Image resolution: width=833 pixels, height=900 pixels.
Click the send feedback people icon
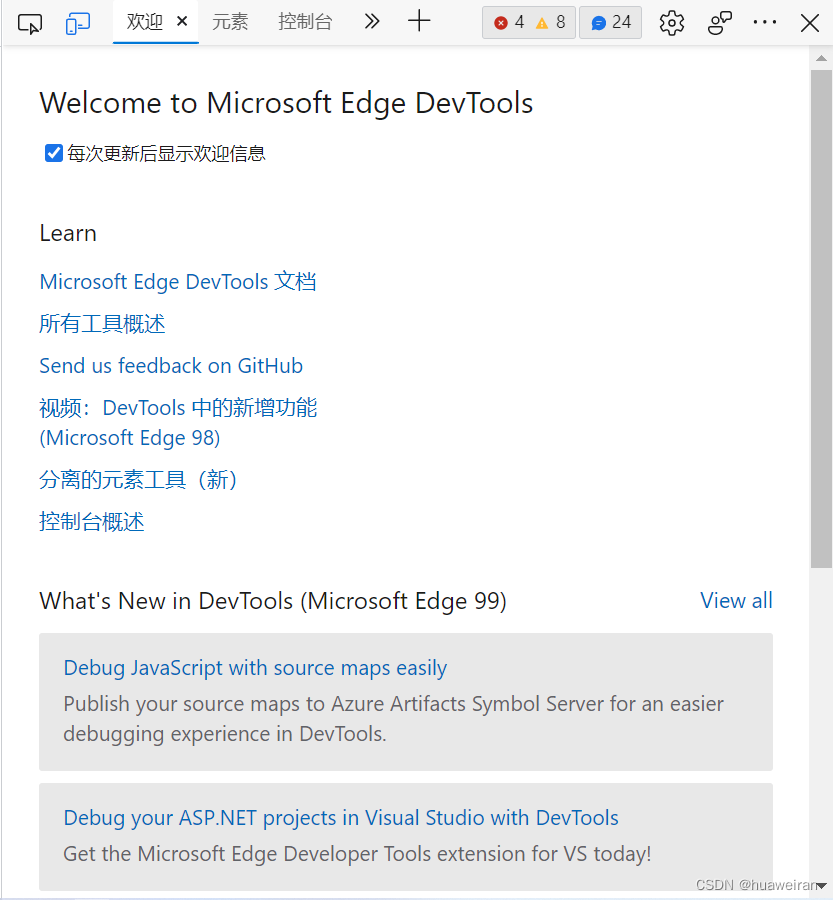[720, 22]
